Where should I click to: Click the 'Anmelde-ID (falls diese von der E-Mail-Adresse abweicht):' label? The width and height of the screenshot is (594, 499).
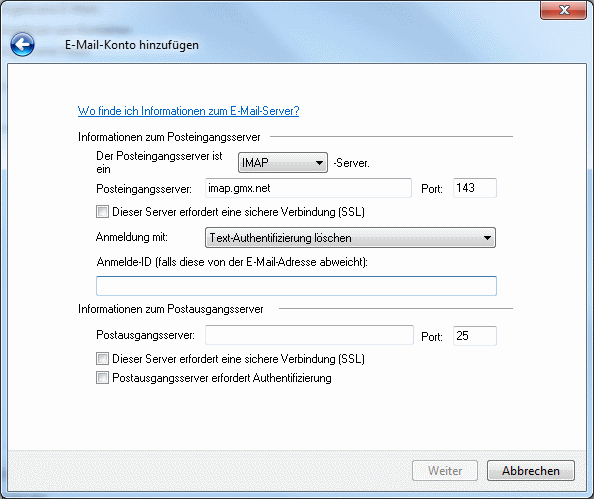pos(232,262)
